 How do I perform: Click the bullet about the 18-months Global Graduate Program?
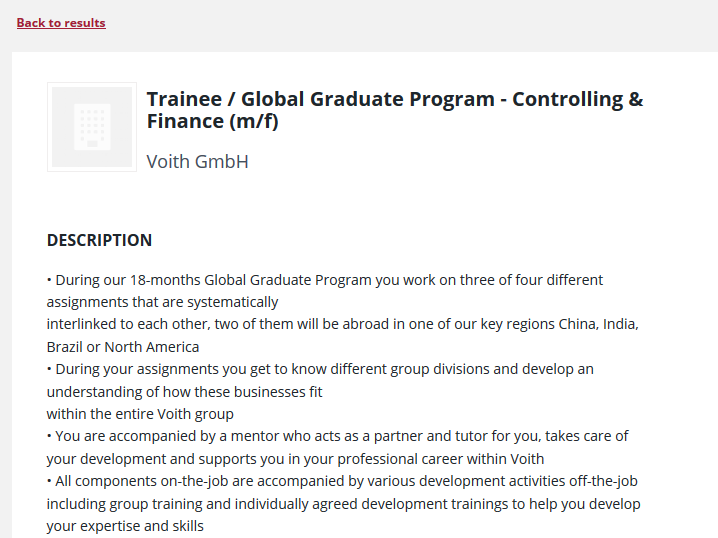pyautogui.click(x=325, y=280)
